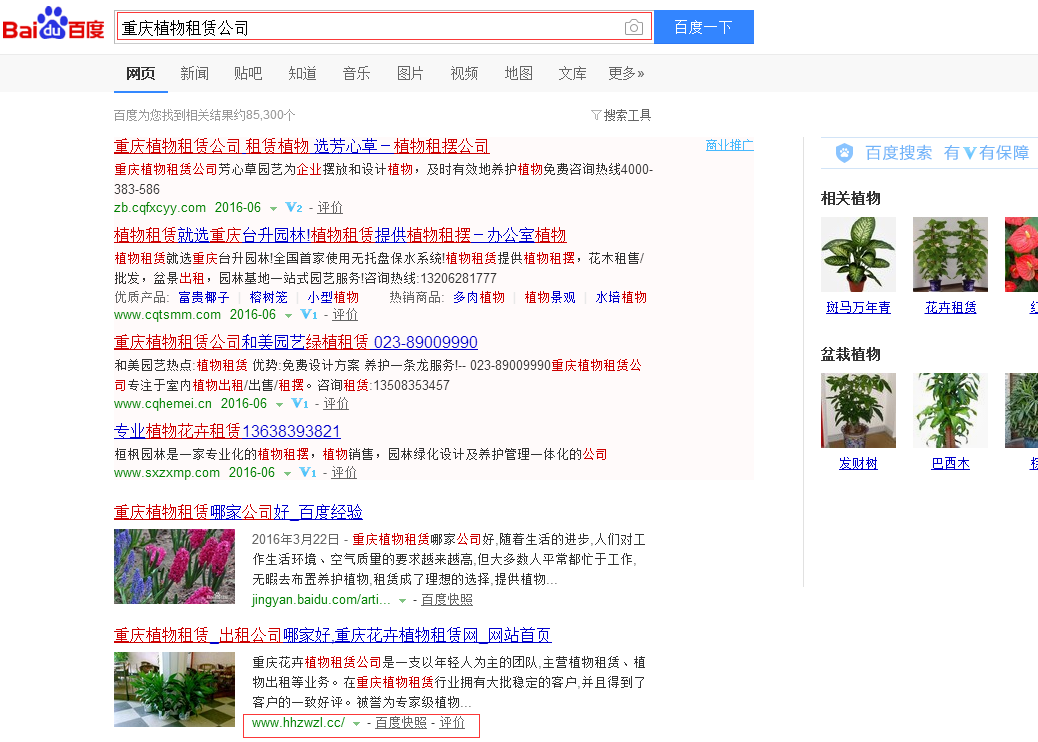Click the V1 badge beside www.cqtsmm.com
Screen dimensions: 1038x742
[307, 314]
